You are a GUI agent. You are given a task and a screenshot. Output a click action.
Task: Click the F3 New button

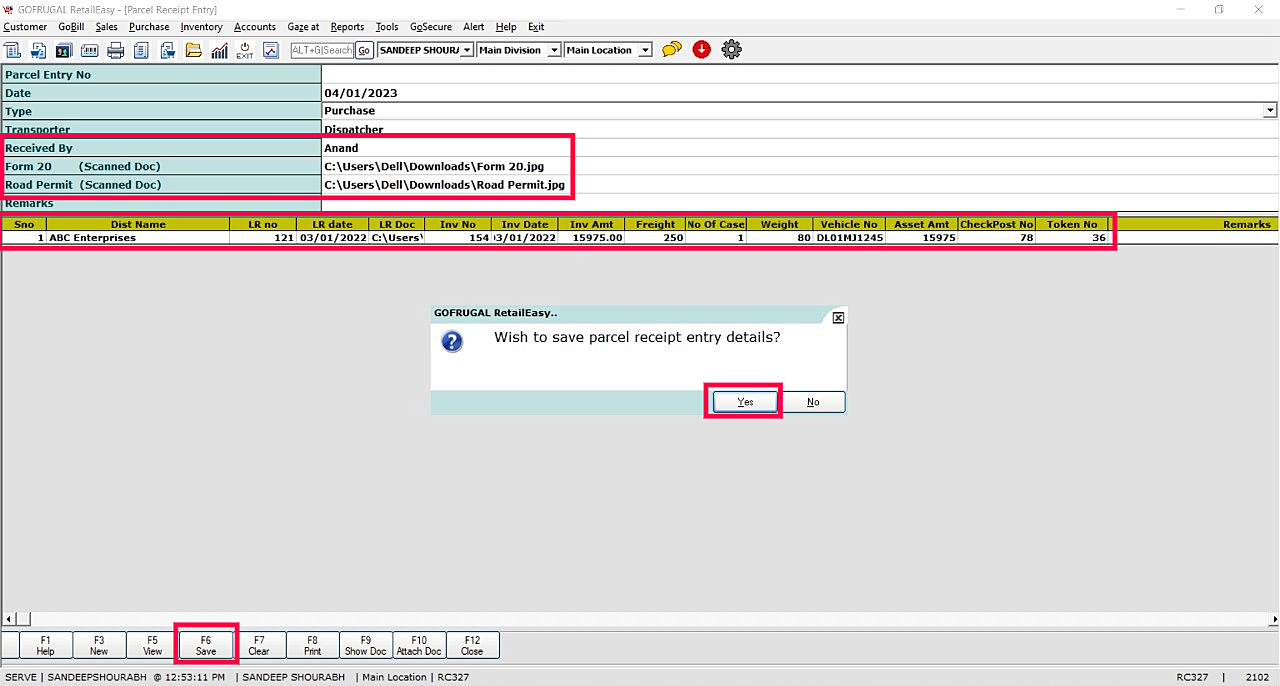tap(99, 645)
